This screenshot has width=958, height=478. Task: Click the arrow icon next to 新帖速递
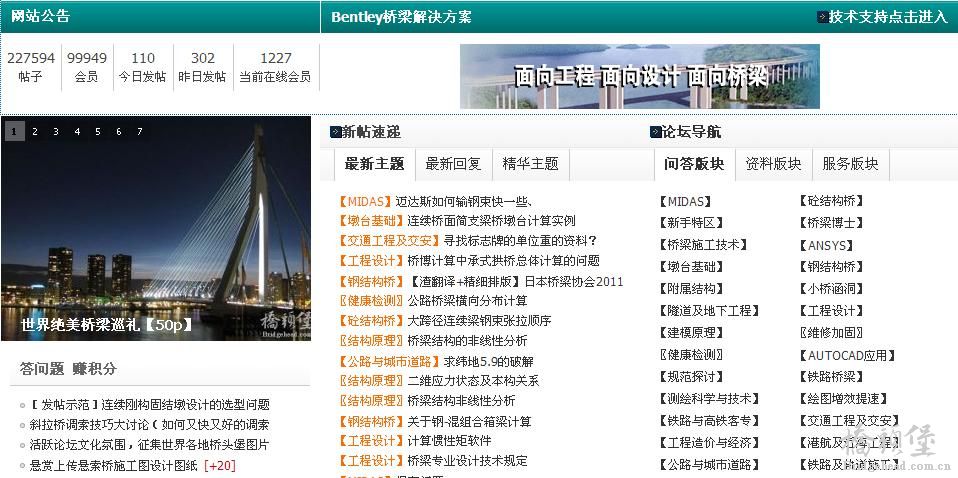click(335, 131)
